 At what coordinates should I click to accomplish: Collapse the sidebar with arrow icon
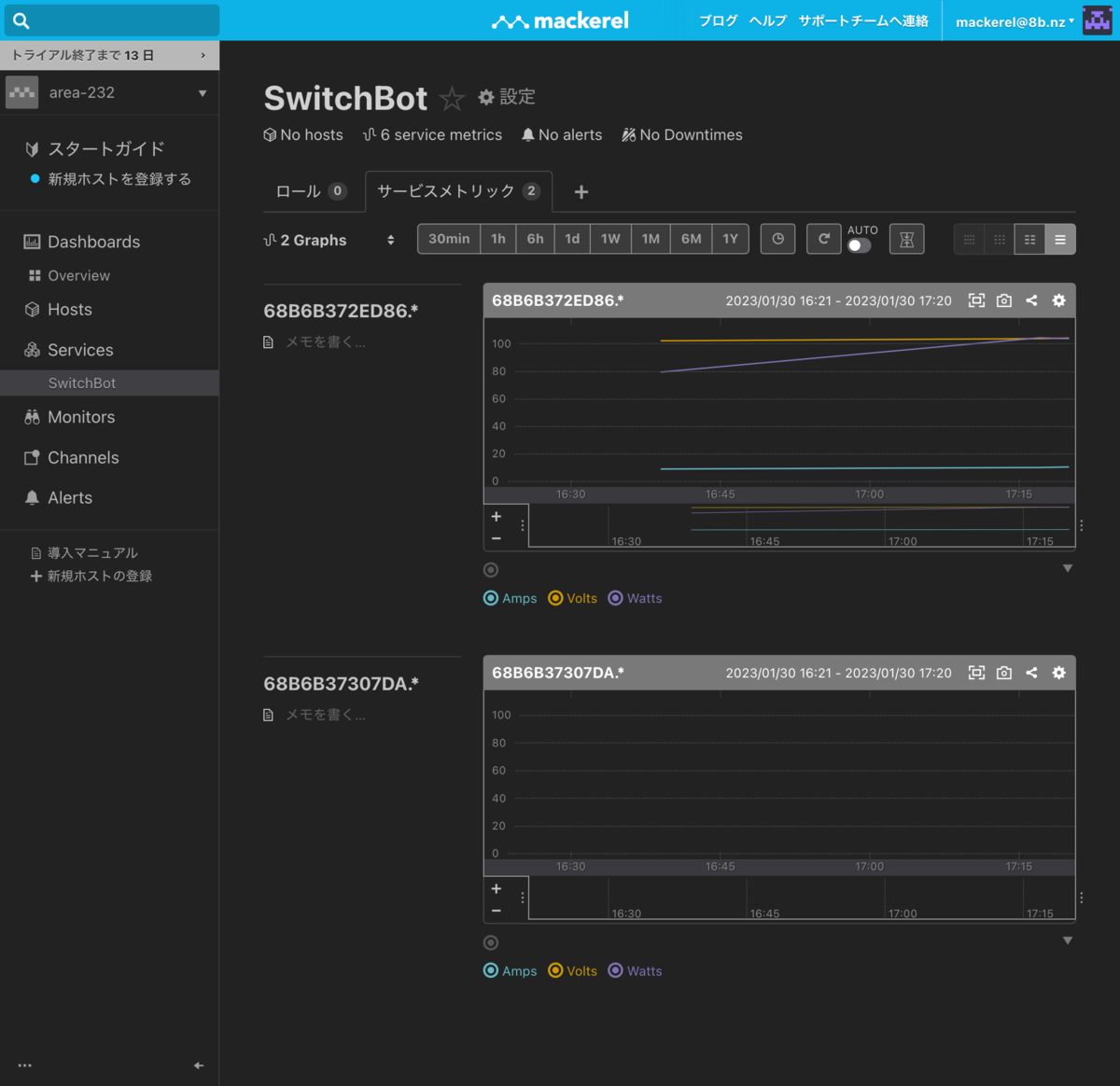pos(199,1065)
